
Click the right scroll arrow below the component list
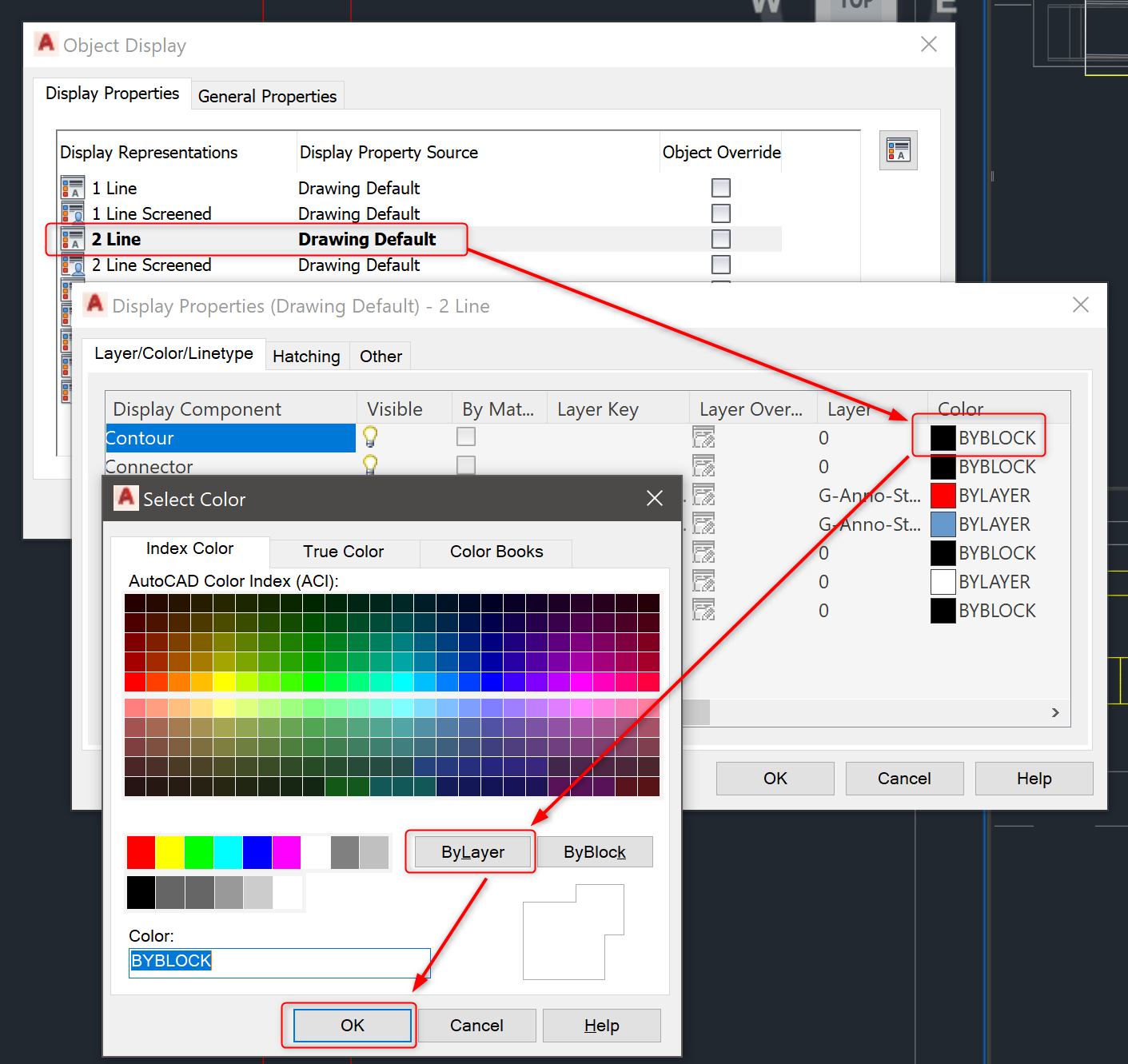(1054, 712)
